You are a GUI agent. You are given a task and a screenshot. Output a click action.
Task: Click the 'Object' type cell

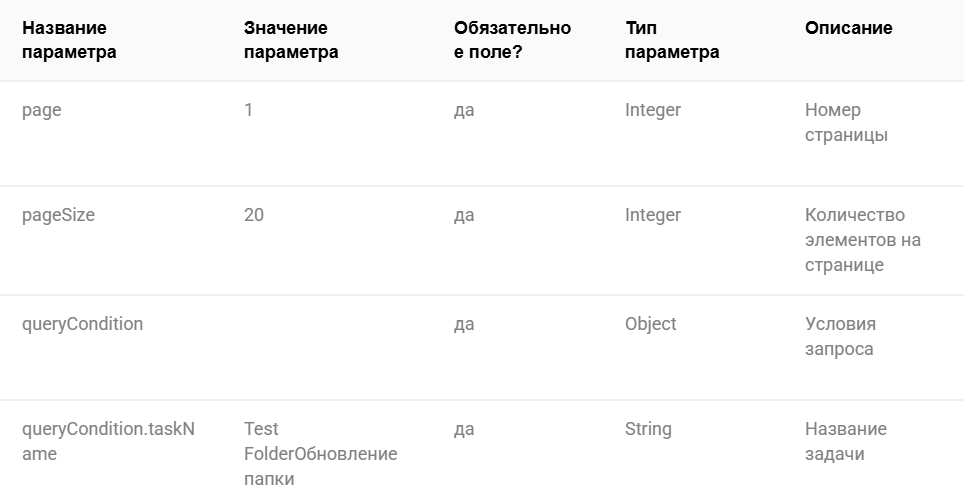point(650,324)
